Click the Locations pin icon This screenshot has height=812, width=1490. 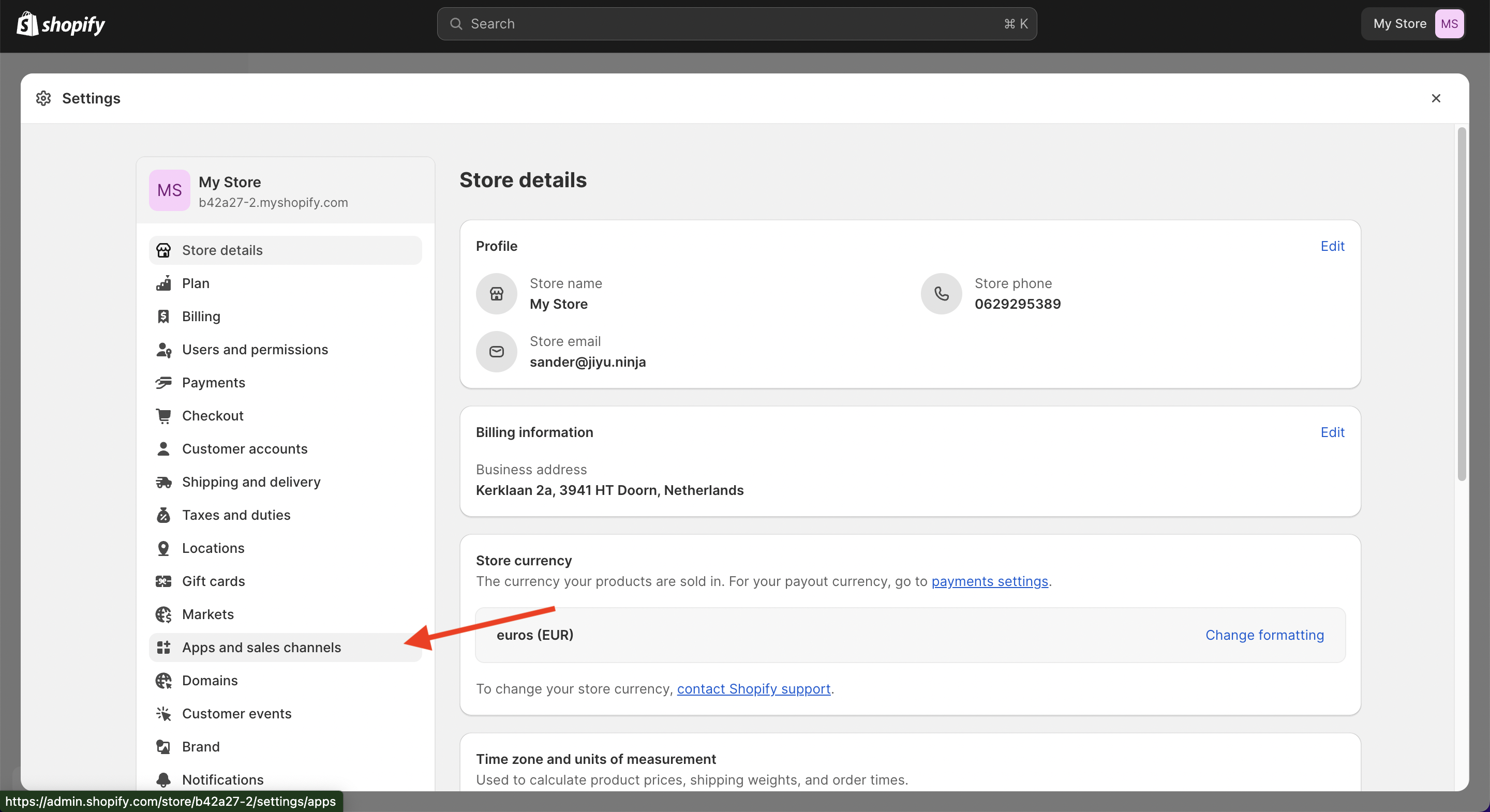(163, 548)
